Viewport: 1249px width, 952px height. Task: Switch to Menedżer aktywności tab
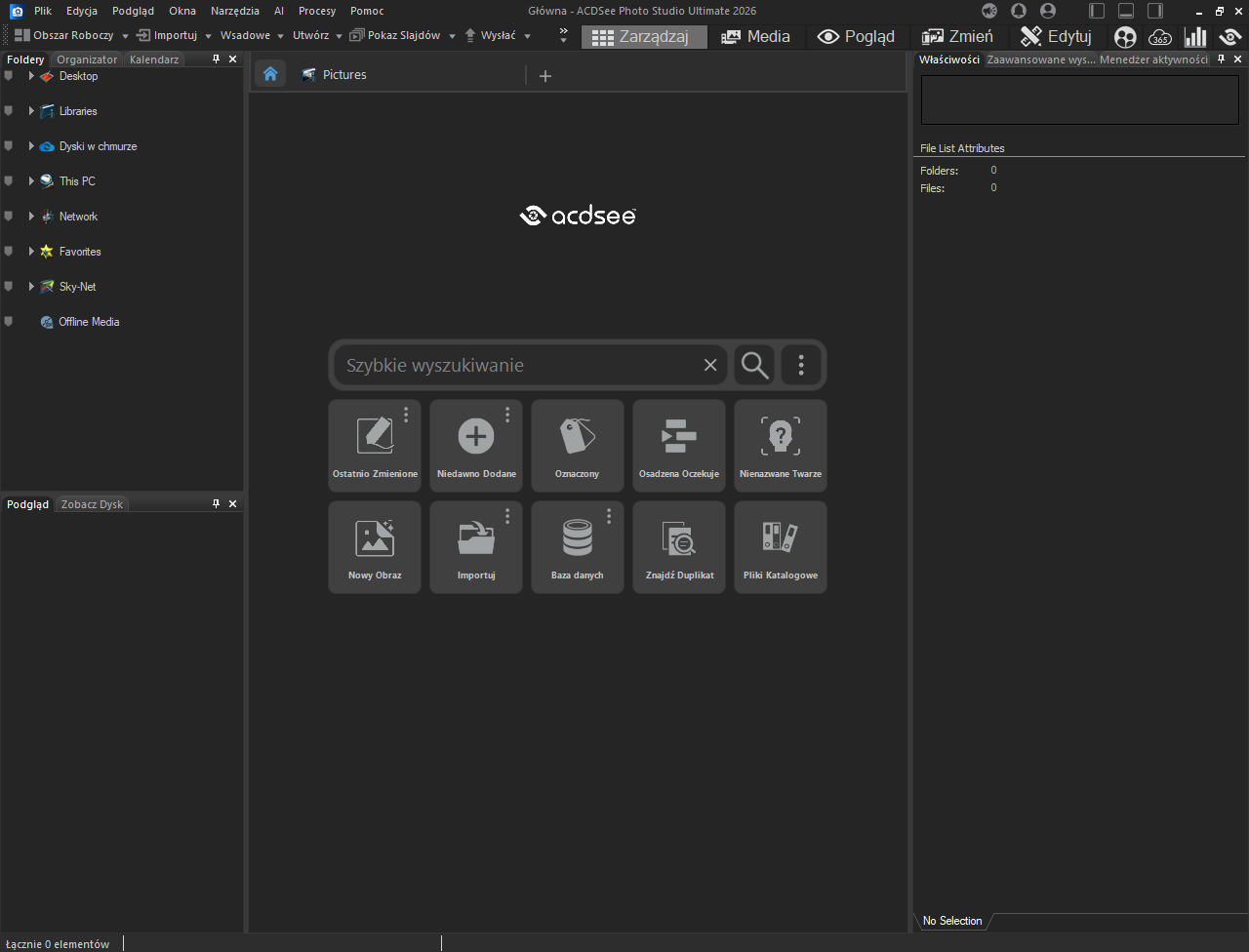point(1154,59)
